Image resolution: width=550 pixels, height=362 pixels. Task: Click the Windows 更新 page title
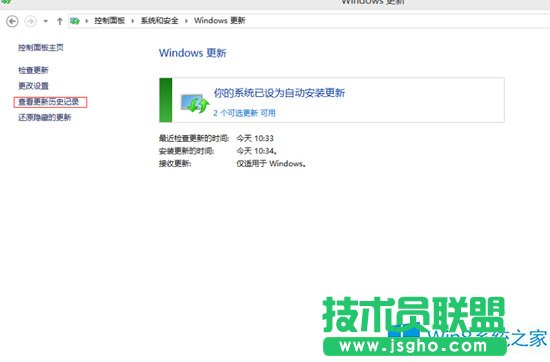point(193,53)
